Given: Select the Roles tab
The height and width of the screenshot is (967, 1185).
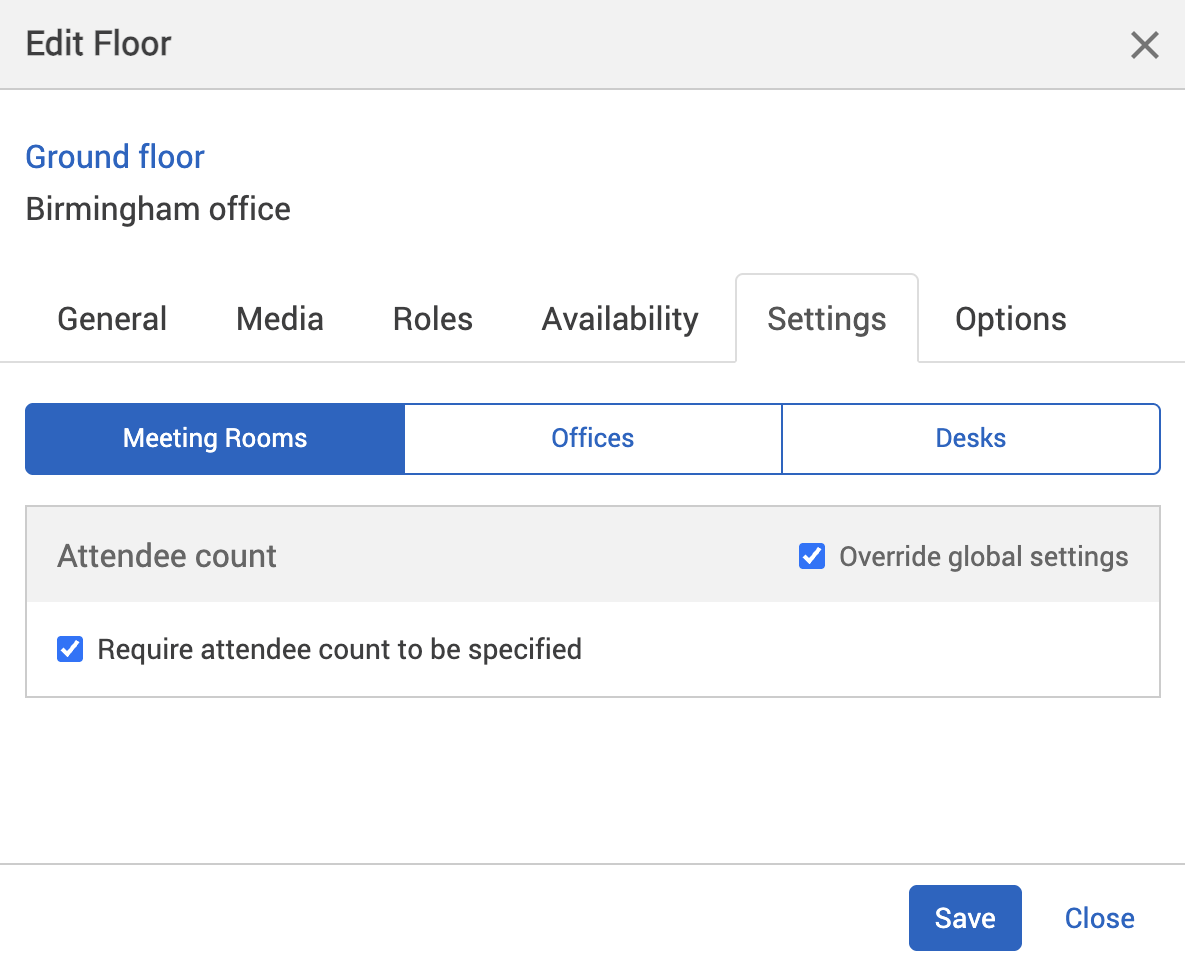Looking at the screenshot, I should [432, 318].
